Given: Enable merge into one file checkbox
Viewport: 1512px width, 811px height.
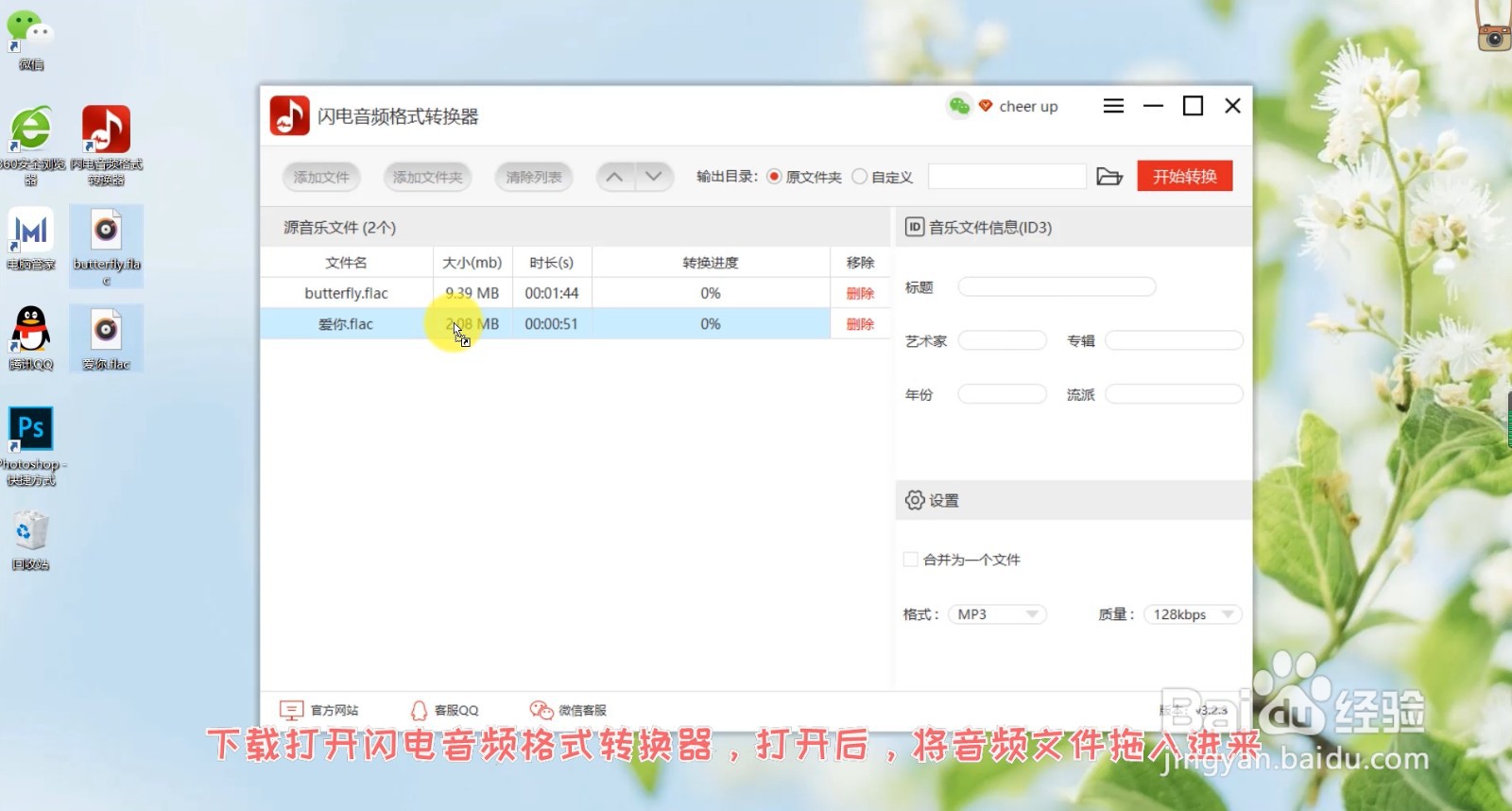Looking at the screenshot, I should tap(911, 560).
